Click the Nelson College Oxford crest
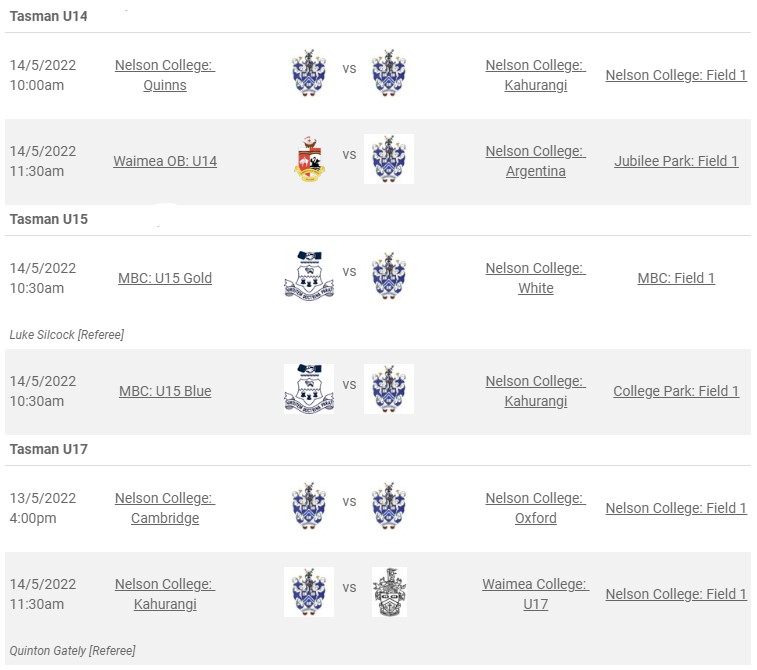The width and height of the screenshot is (757, 670). tap(389, 506)
